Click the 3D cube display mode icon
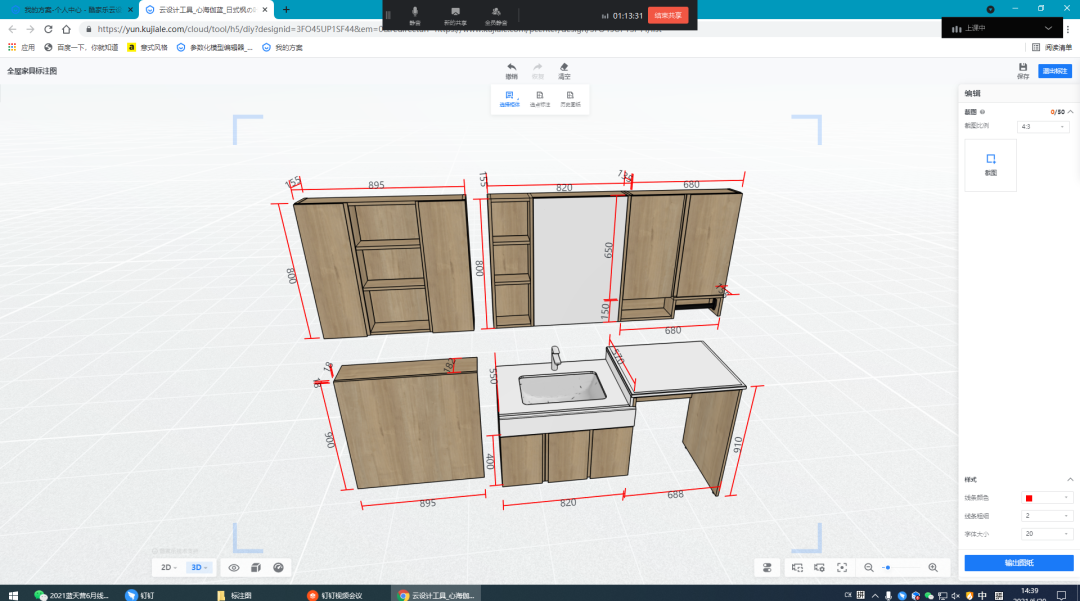The image size is (1080, 601). click(256, 568)
